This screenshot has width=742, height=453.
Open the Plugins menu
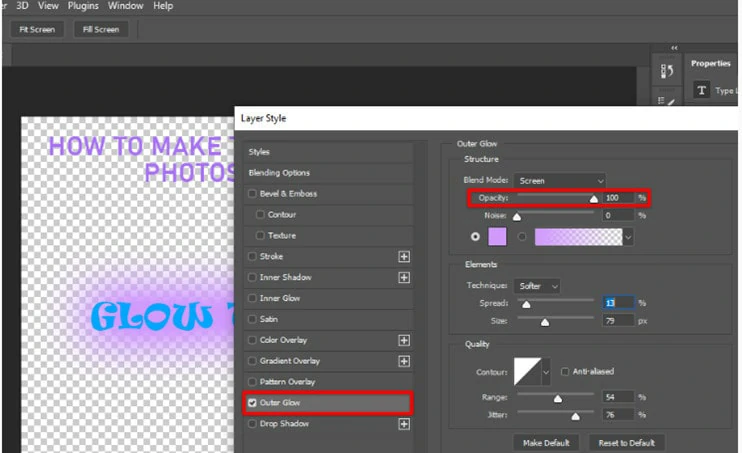tap(83, 6)
